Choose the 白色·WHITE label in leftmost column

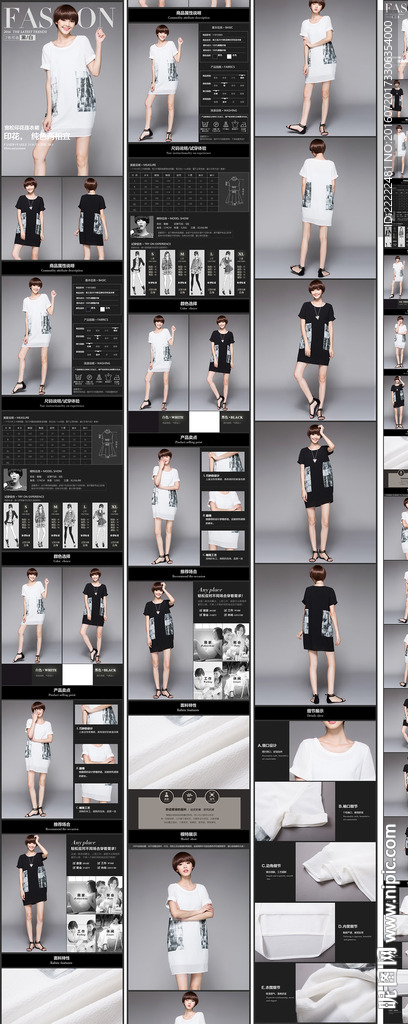point(46,670)
